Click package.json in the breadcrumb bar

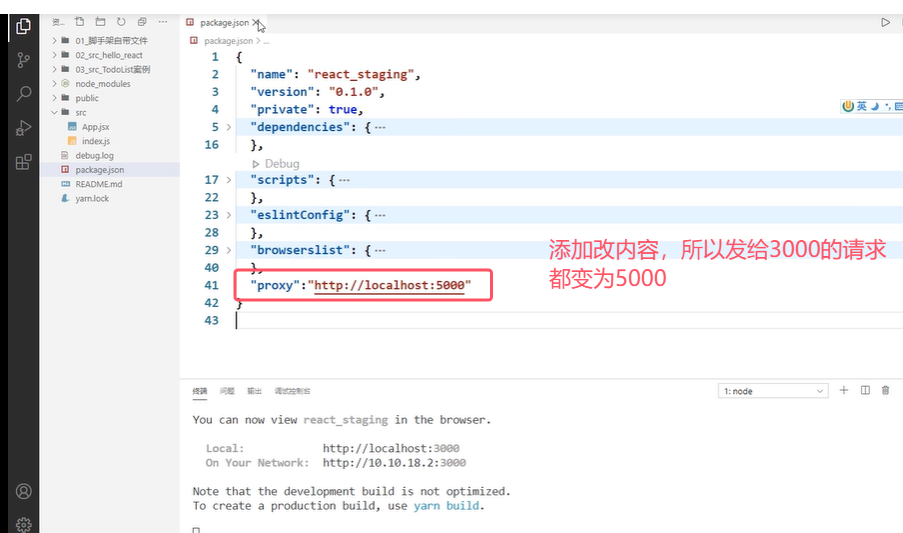pyautogui.click(x=228, y=41)
